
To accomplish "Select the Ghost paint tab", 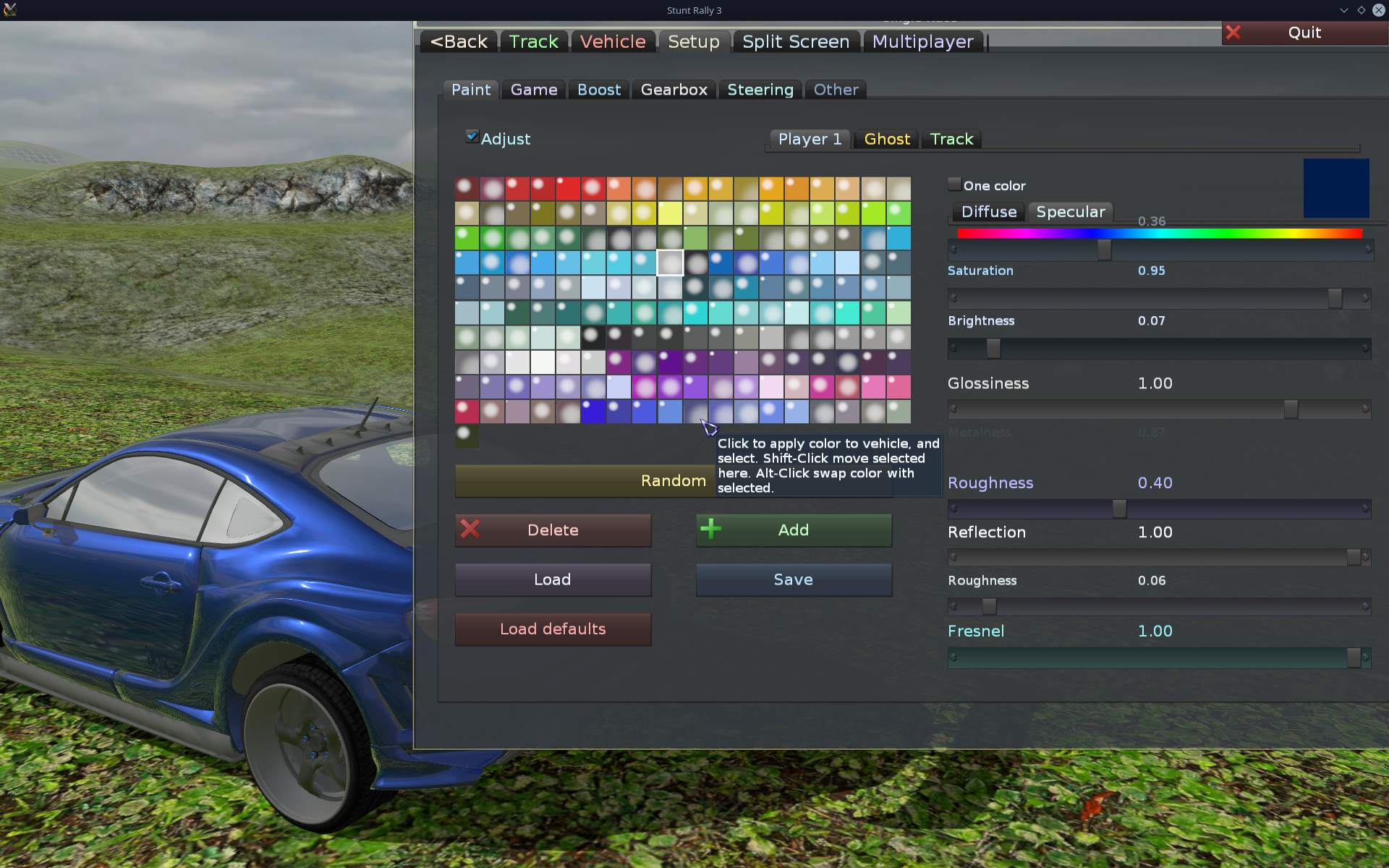I will pyautogui.click(x=887, y=139).
